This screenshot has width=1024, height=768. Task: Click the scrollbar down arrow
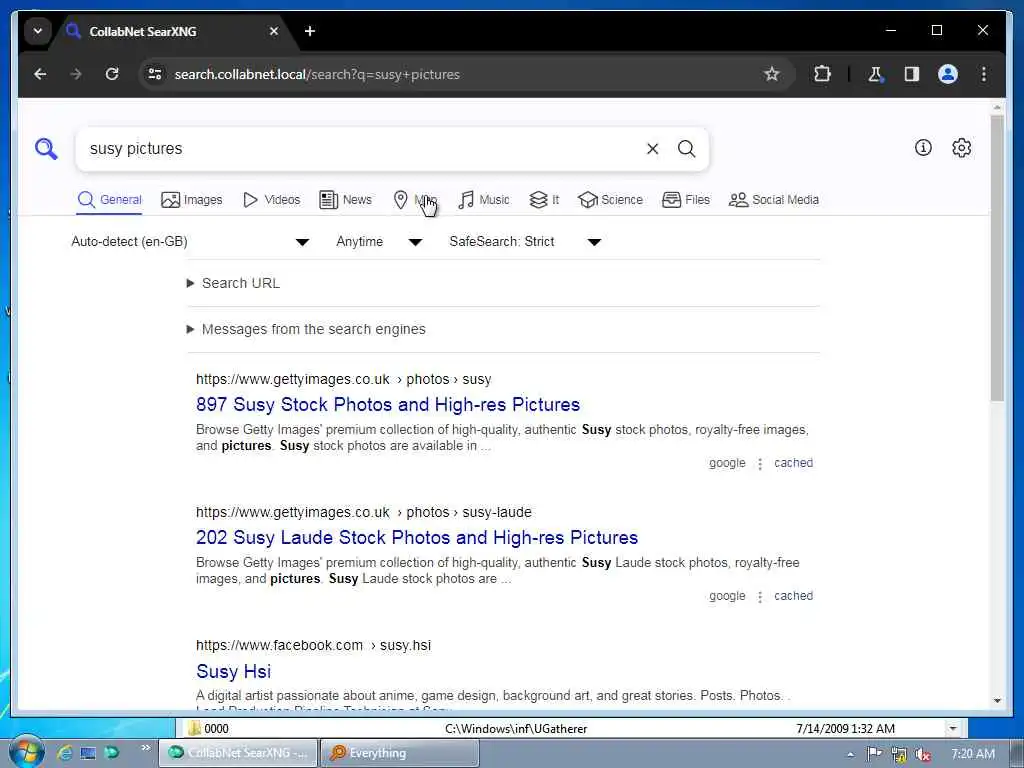[x=997, y=701]
